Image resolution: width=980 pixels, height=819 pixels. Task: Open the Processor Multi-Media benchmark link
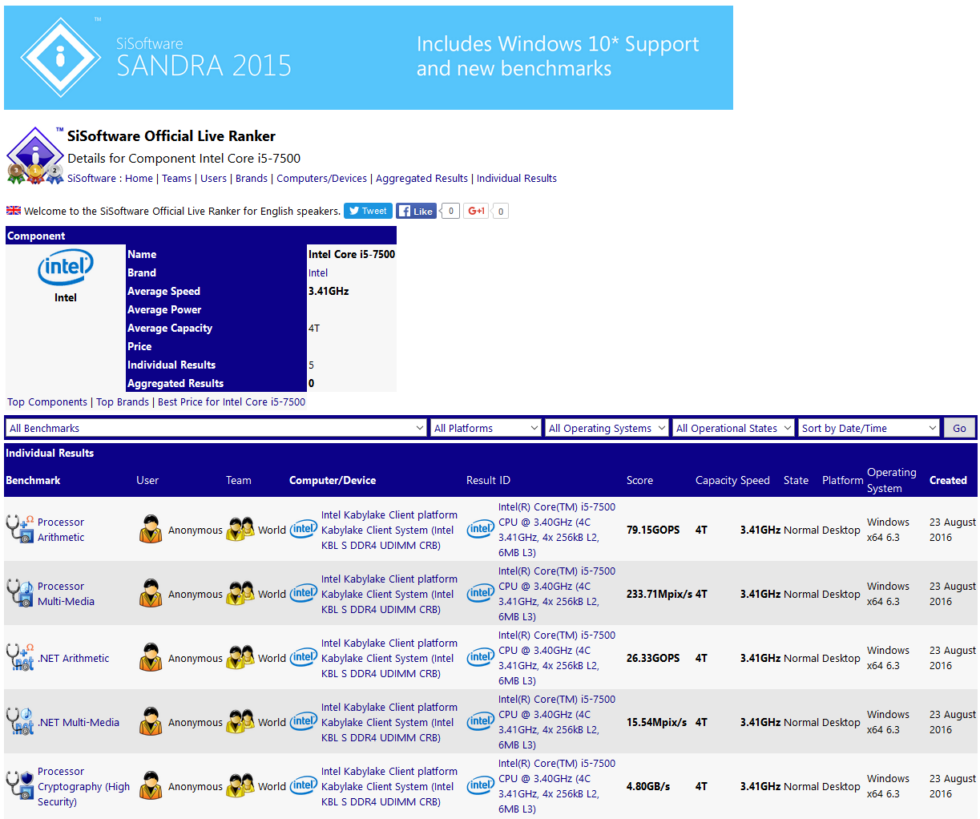[66, 594]
